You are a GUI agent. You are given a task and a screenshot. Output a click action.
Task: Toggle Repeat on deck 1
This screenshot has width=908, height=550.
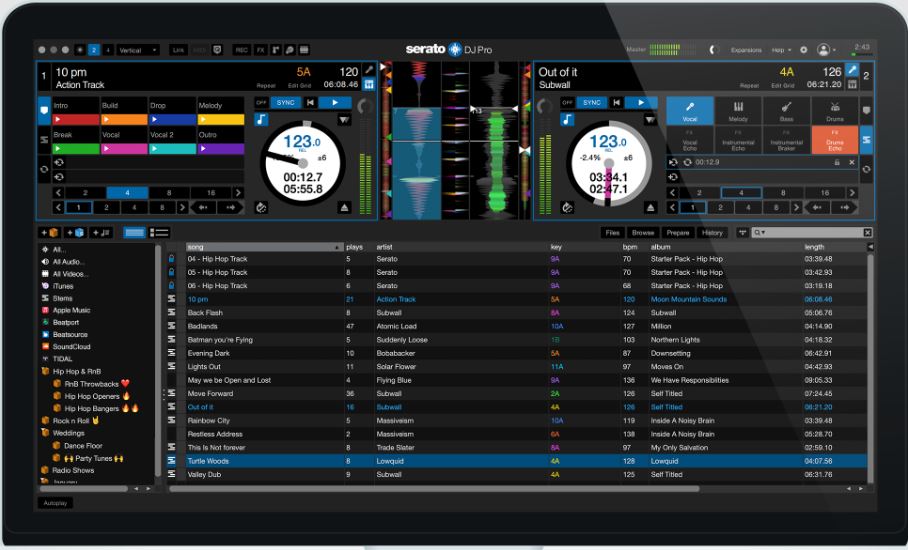[266, 86]
